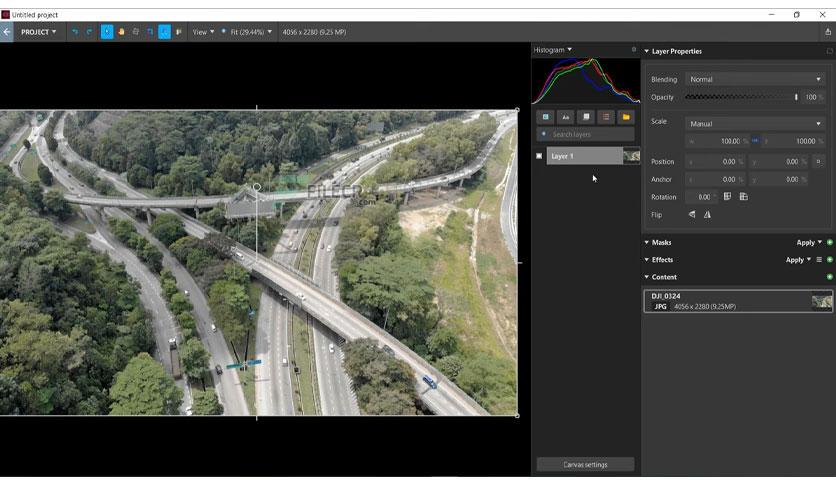
Task: Open the Effects Apply dropdown
Action: tap(798, 260)
